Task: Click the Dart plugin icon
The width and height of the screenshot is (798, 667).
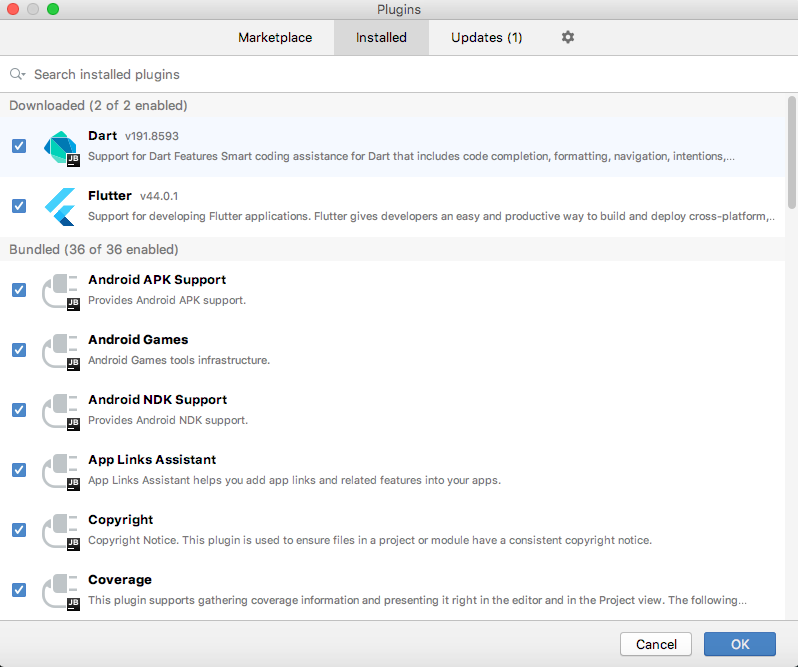Action: [x=61, y=147]
